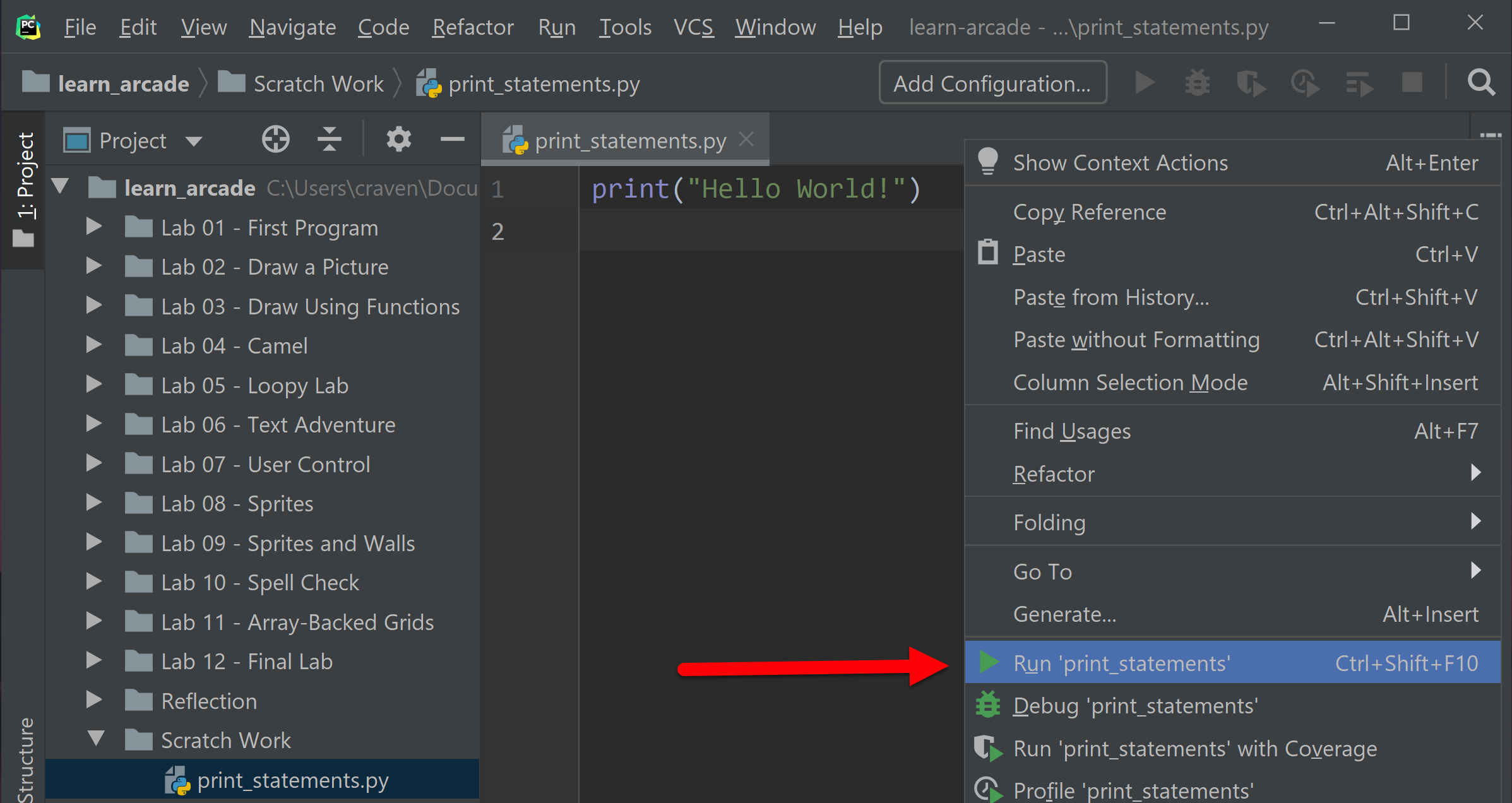The height and width of the screenshot is (803, 1512).
Task: Open the Project view dropdown
Action: click(194, 140)
